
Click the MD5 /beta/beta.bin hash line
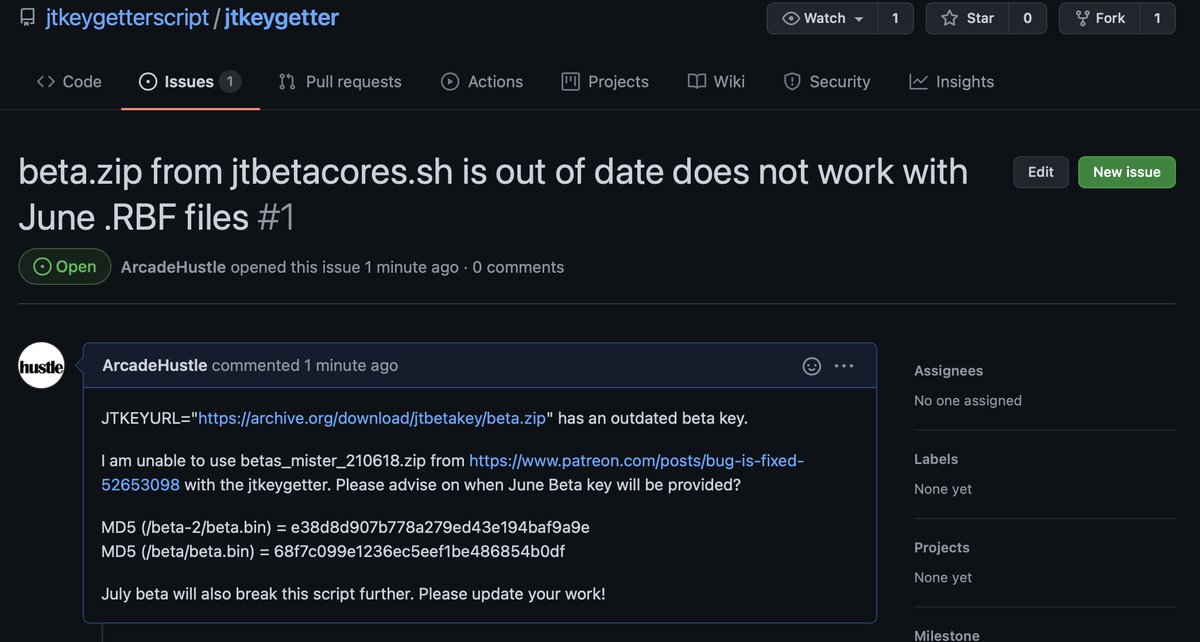click(335, 551)
